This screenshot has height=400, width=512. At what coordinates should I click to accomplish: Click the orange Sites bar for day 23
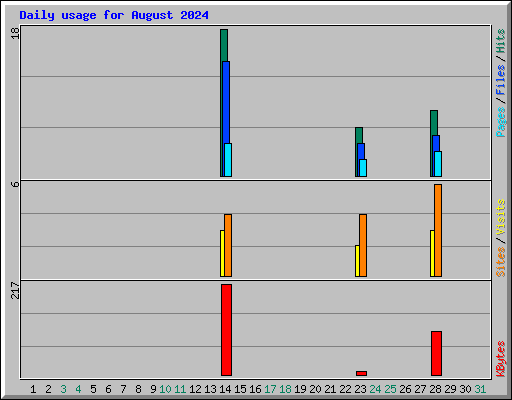[x=363, y=246]
